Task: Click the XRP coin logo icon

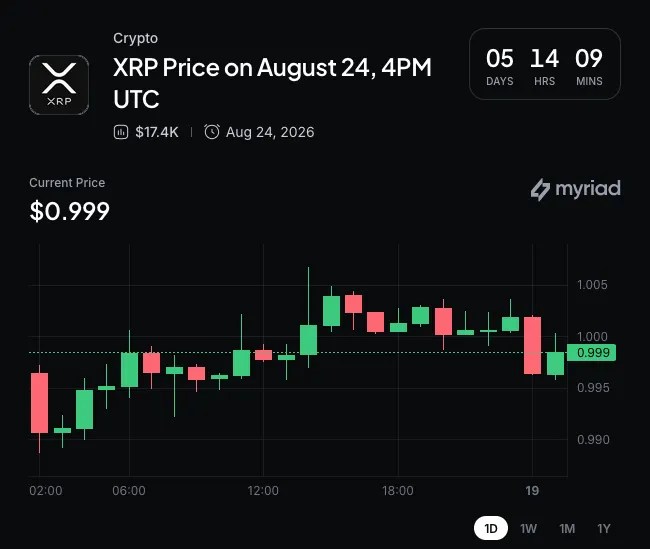Action: (59, 85)
